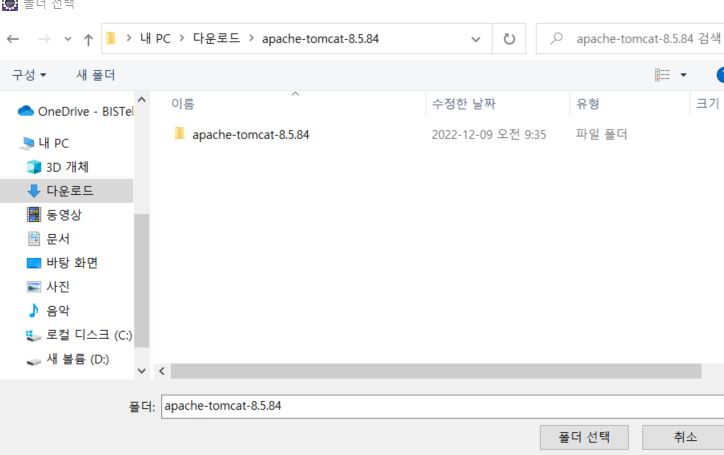The width and height of the screenshot is (724, 455).
Task: Click the navigation pane scrollbar thumb
Action: point(142,280)
